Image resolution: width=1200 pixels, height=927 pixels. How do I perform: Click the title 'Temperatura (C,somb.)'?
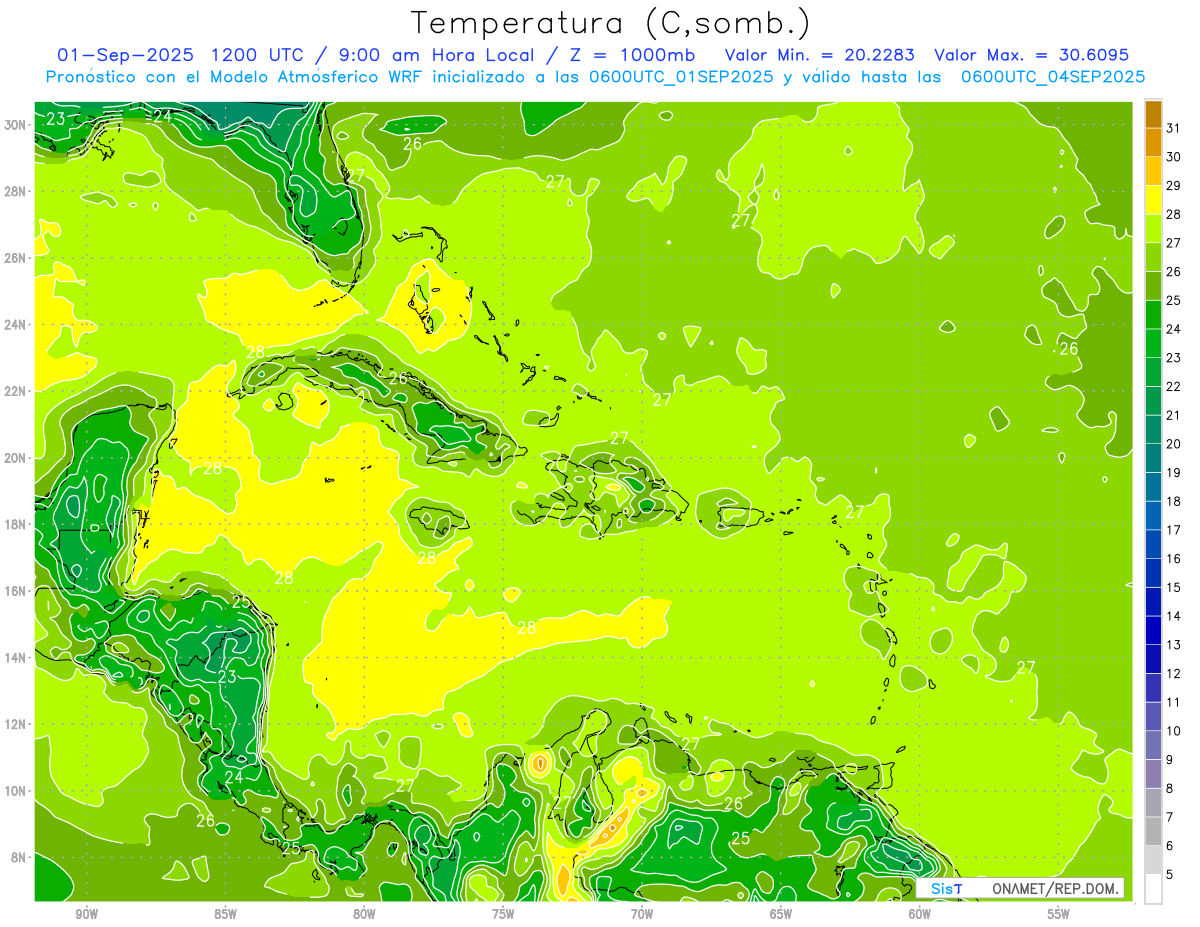tap(611, 23)
